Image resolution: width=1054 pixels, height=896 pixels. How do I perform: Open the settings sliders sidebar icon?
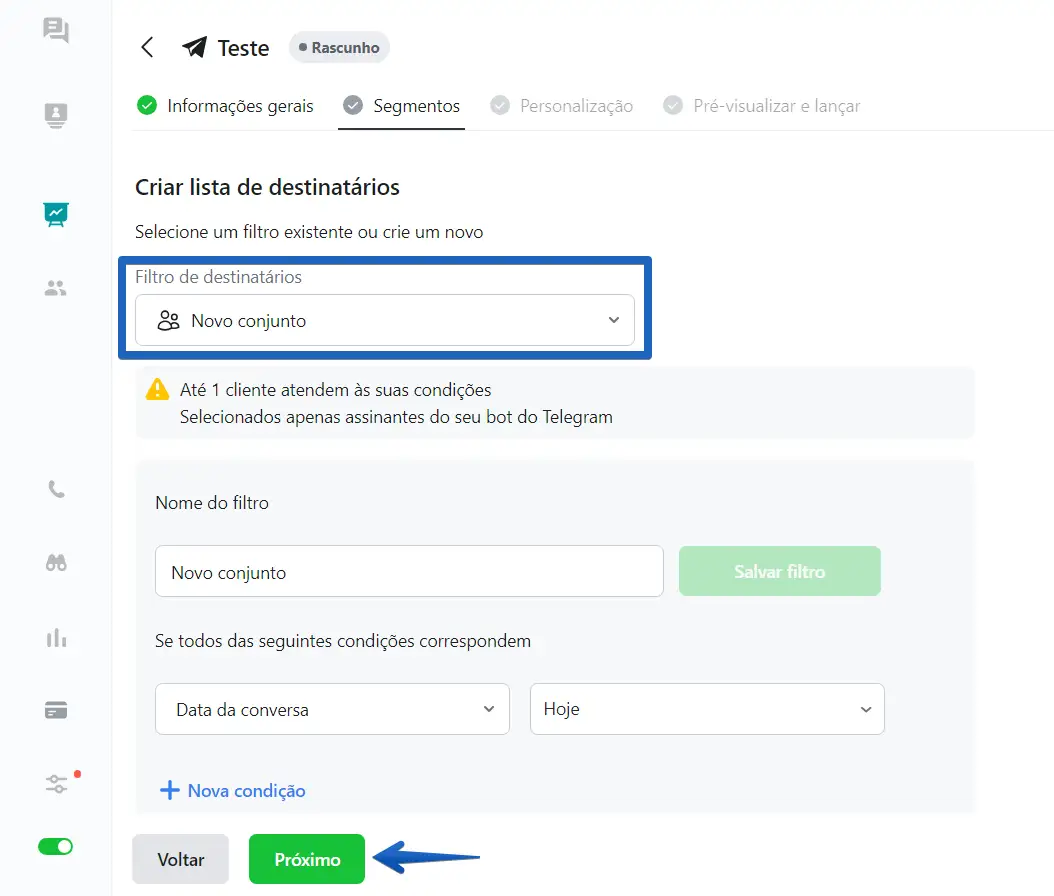pyautogui.click(x=57, y=783)
